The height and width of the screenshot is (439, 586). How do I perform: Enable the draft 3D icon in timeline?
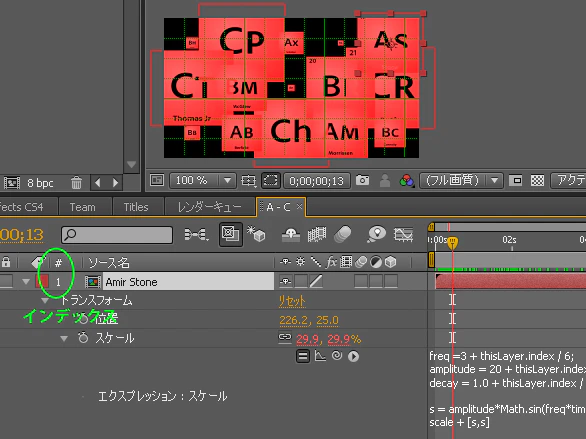click(256, 234)
